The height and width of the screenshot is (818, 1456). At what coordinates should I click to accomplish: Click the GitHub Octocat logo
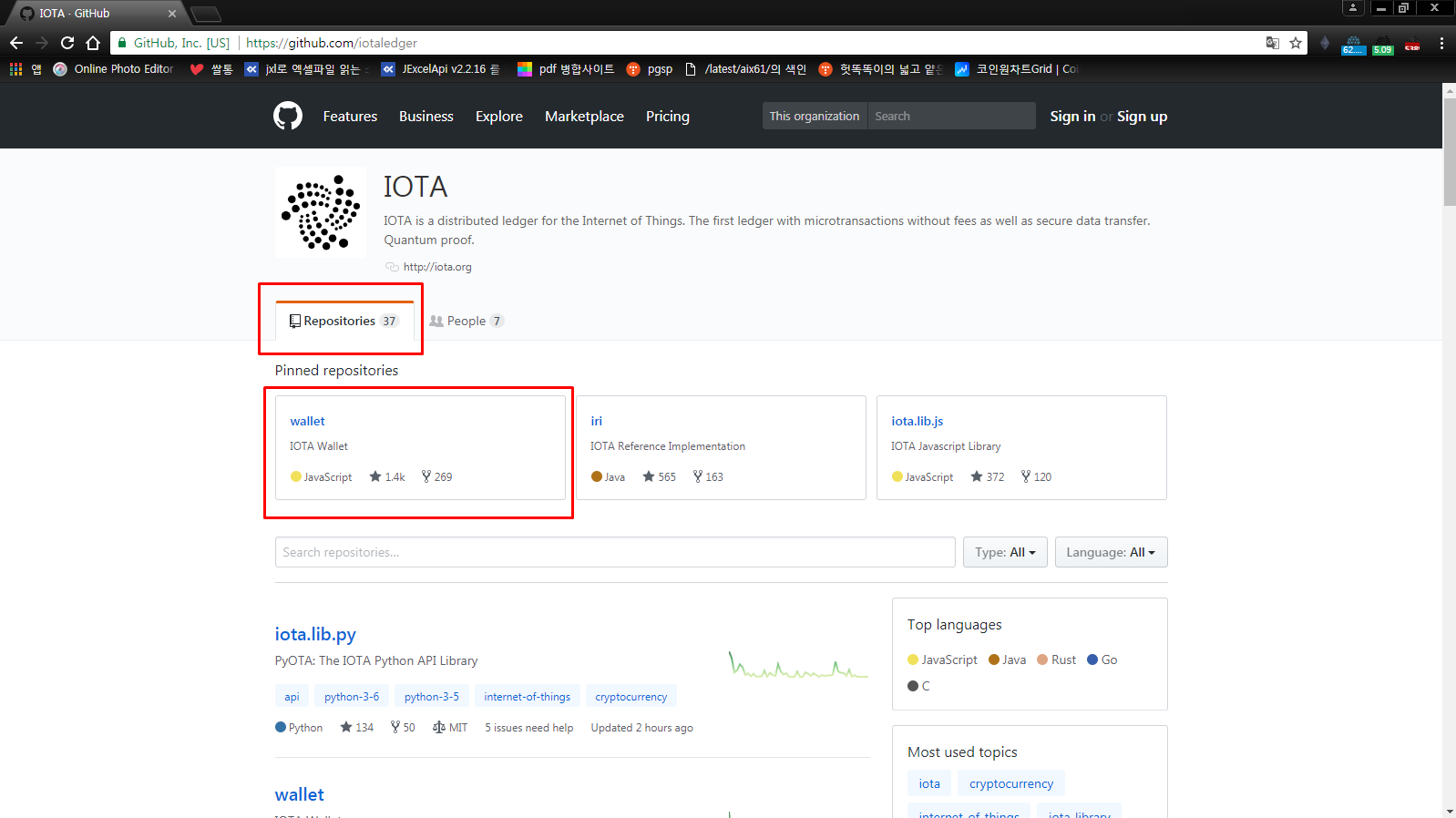[x=288, y=116]
